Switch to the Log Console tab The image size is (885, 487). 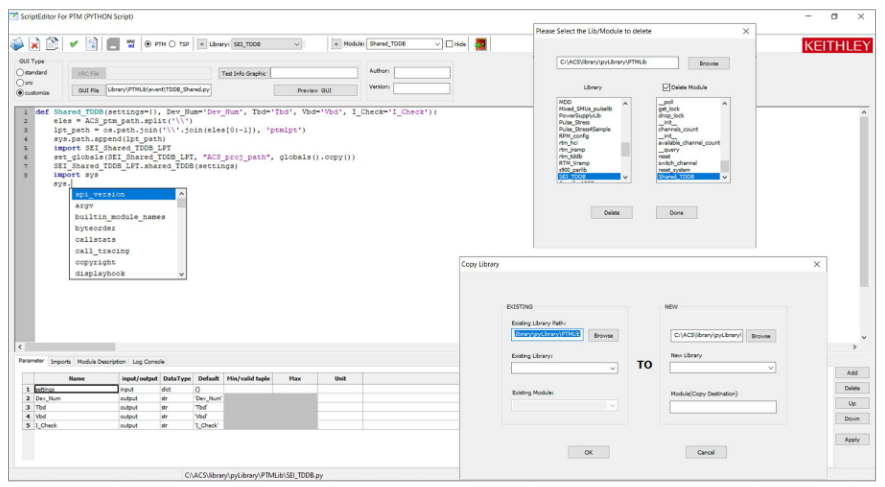148,361
